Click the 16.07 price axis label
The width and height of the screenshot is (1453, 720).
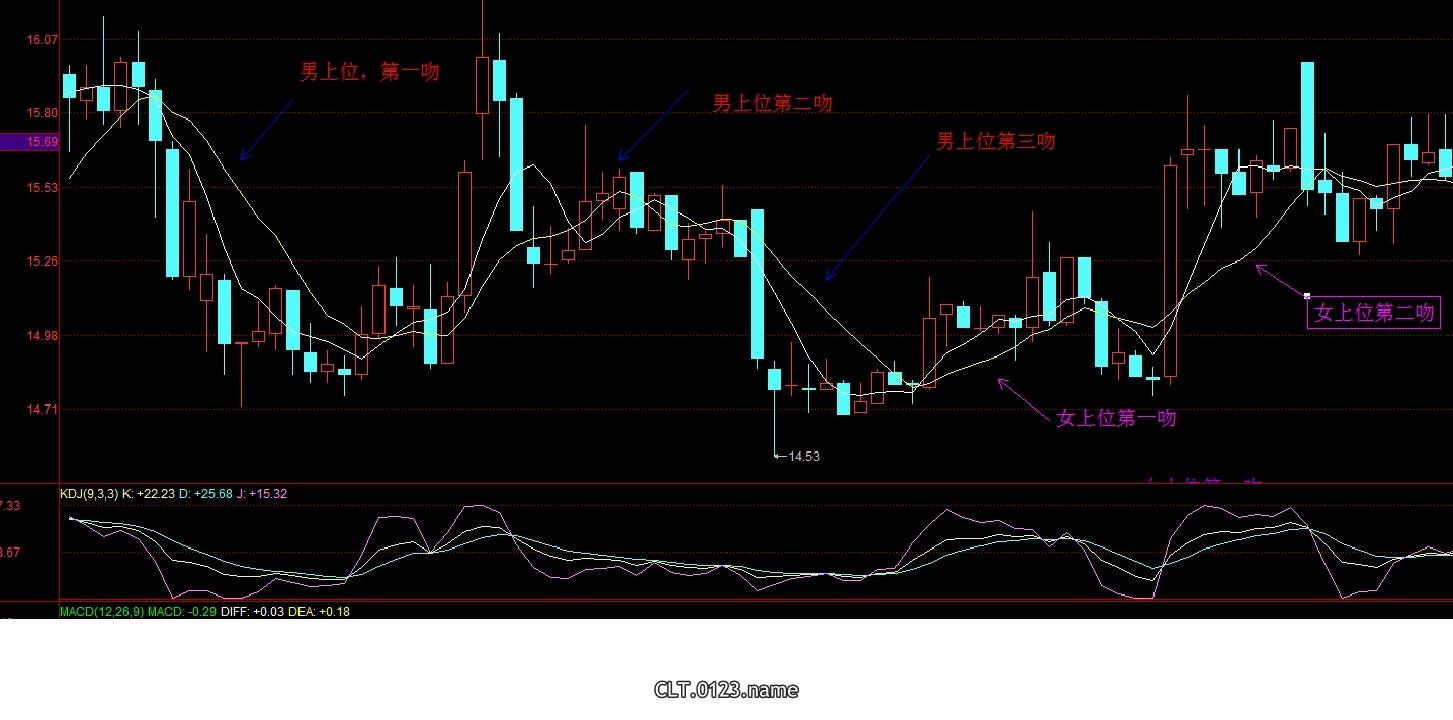pos(41,40)
